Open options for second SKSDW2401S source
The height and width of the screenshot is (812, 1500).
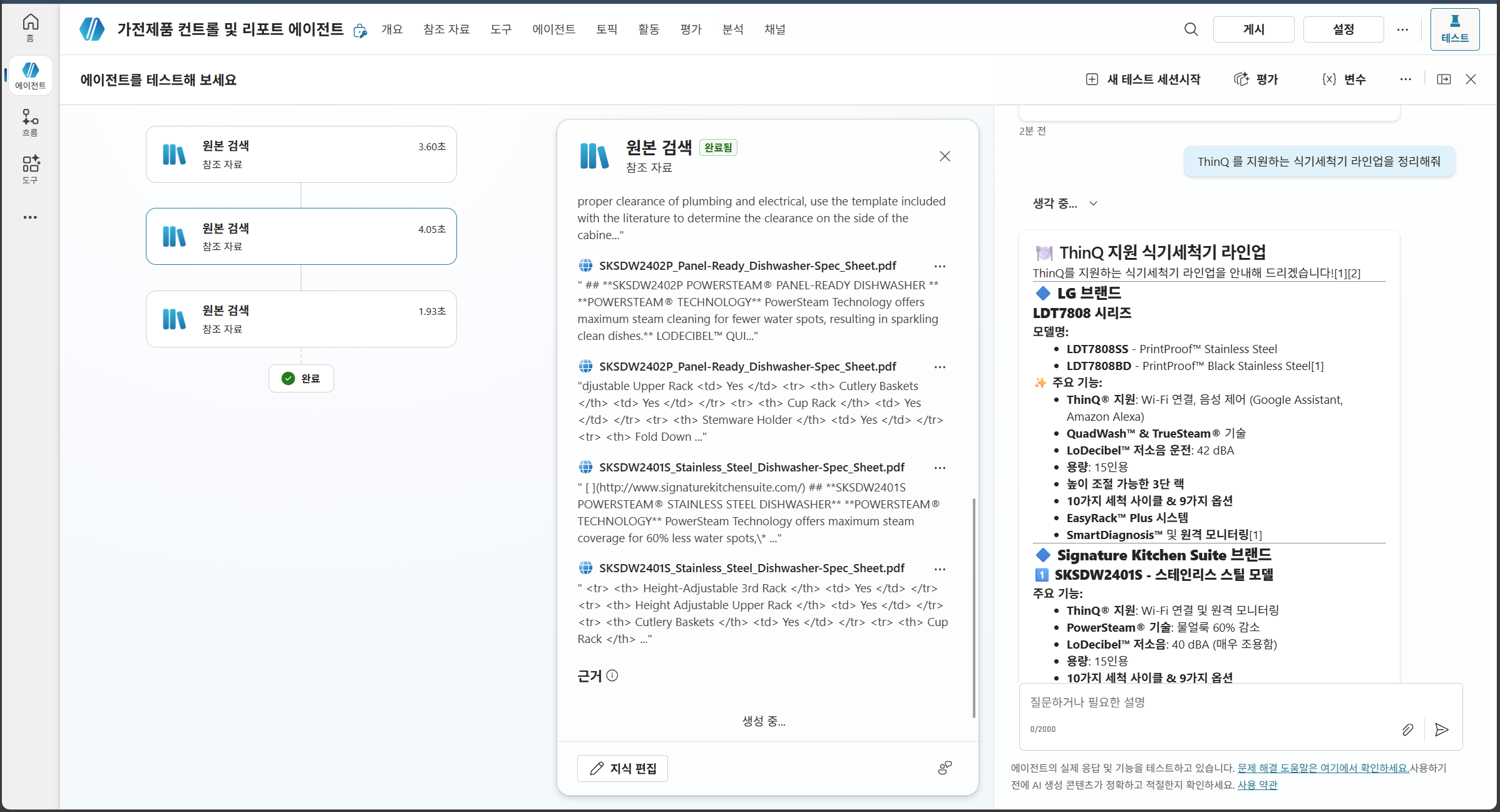point(940,568)
